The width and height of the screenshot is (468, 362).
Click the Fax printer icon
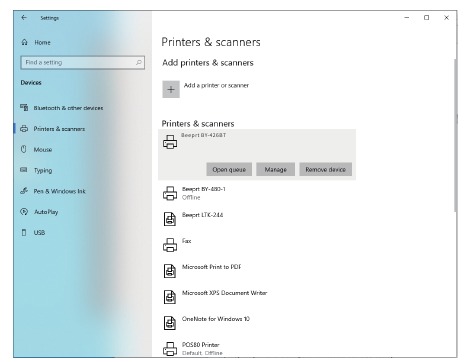(170, 245)
